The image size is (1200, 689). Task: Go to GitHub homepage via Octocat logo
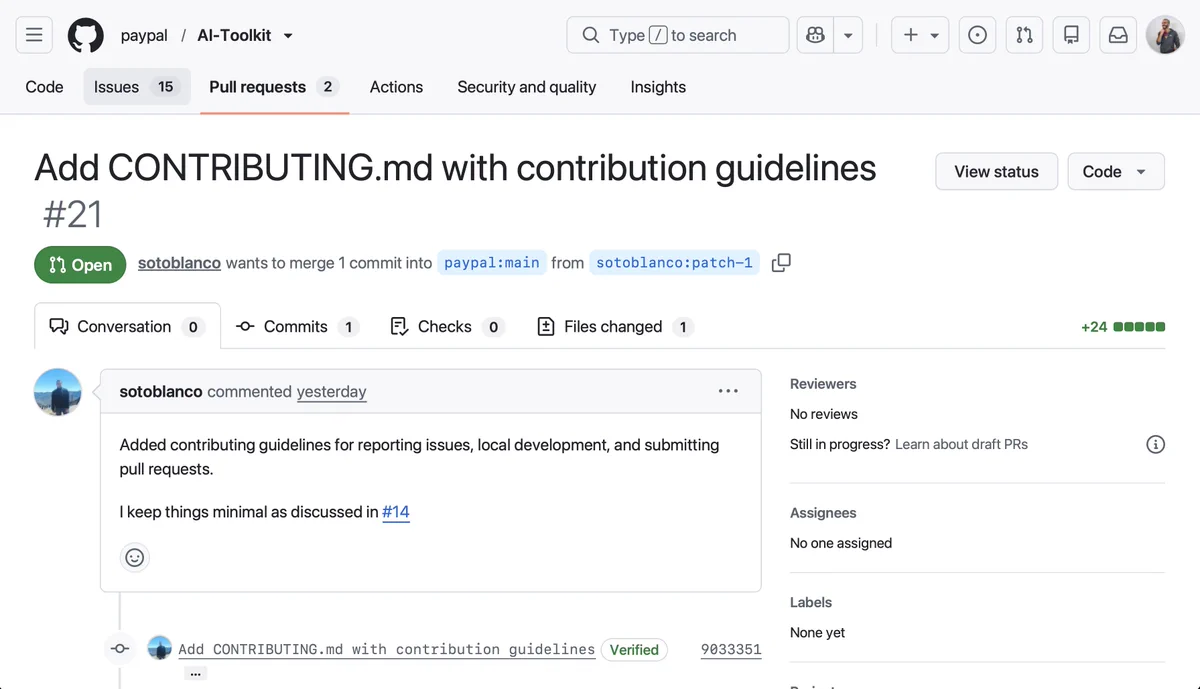click(x=86, y=35)
